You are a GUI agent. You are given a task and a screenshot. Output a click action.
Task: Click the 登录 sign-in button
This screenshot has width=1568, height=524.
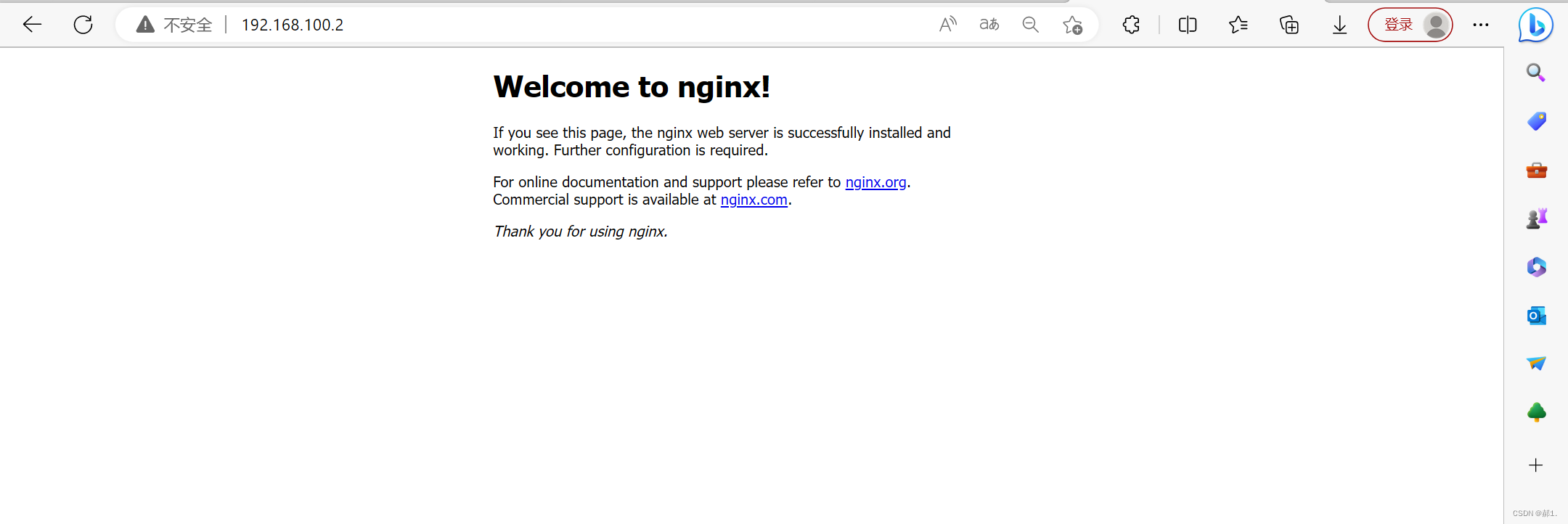tap(1410, 25)
